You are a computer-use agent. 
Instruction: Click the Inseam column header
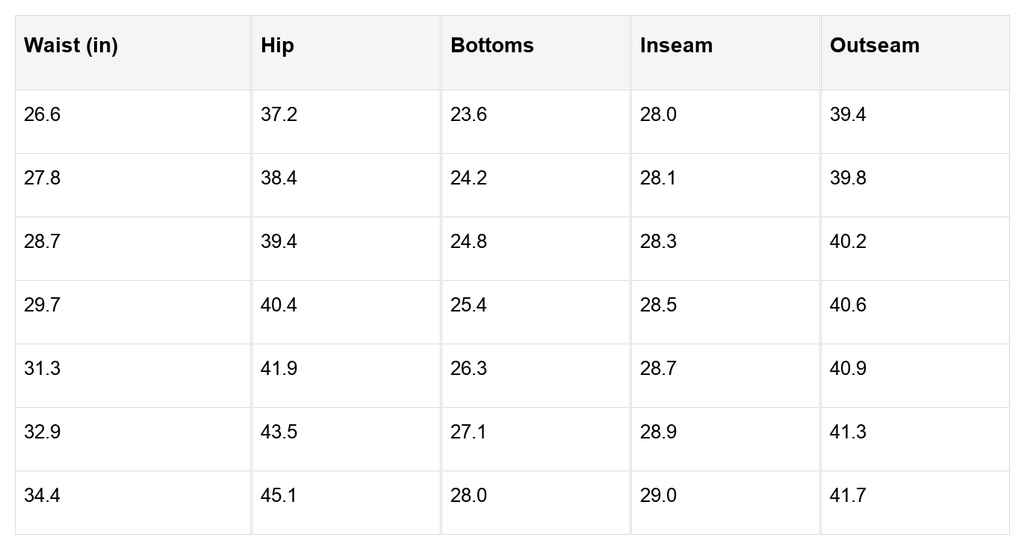tap(676, 46)
